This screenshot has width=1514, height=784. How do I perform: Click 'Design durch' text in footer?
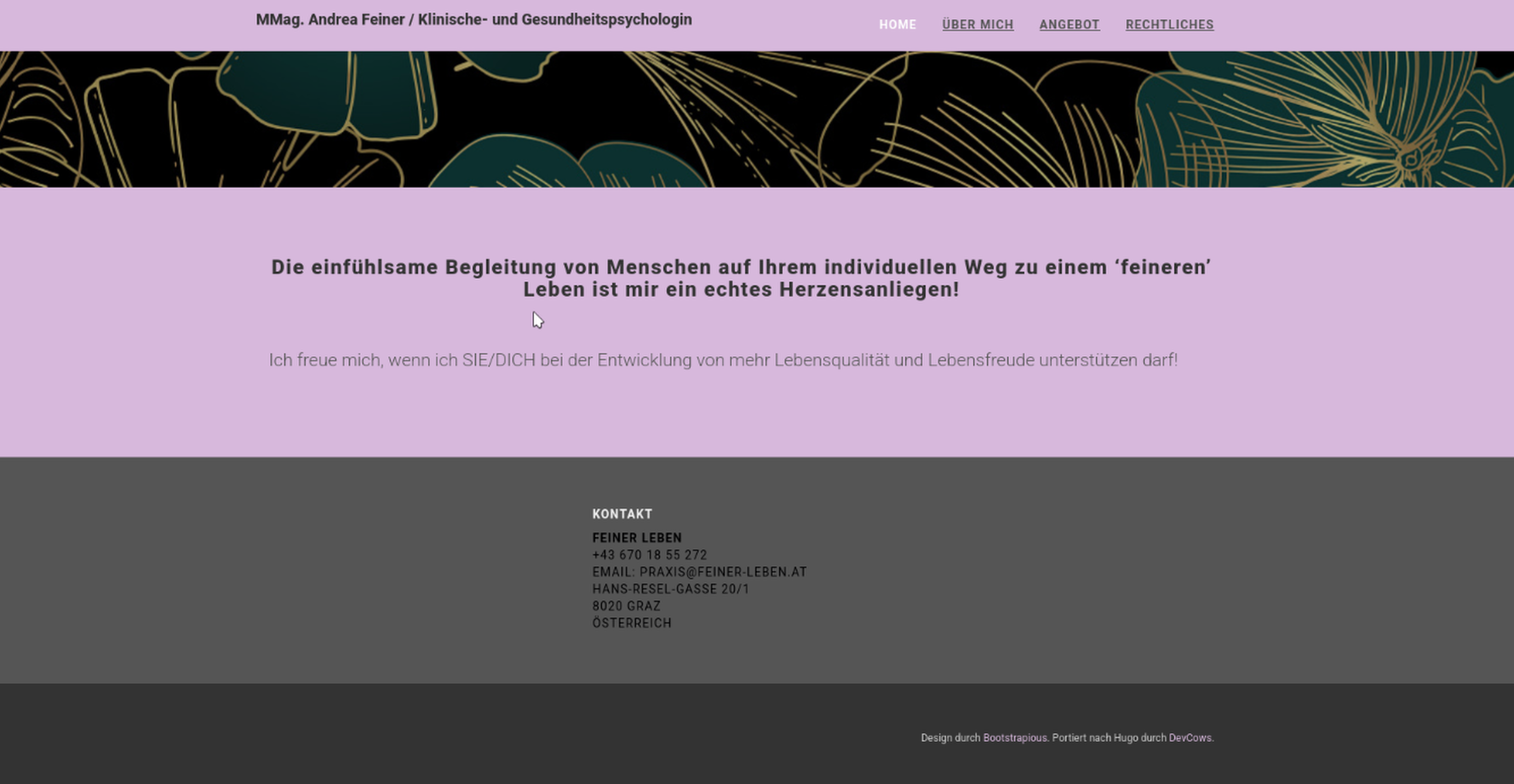pyautogui.click(x=950, y=738)
